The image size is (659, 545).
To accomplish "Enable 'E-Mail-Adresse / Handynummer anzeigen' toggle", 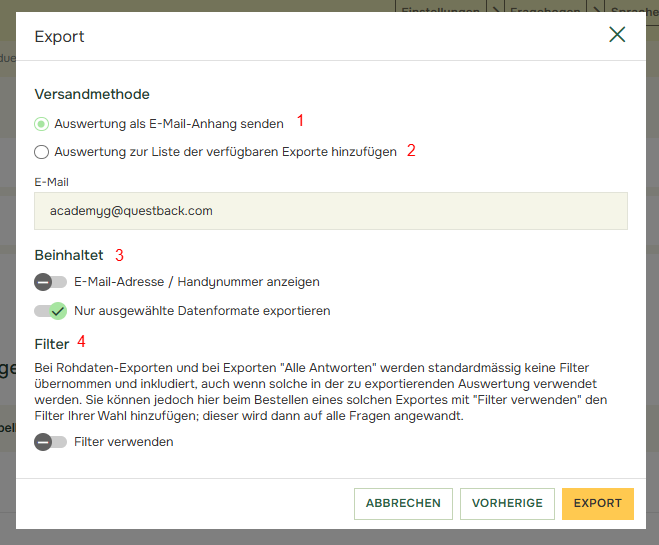I will [x=50, y=282].
